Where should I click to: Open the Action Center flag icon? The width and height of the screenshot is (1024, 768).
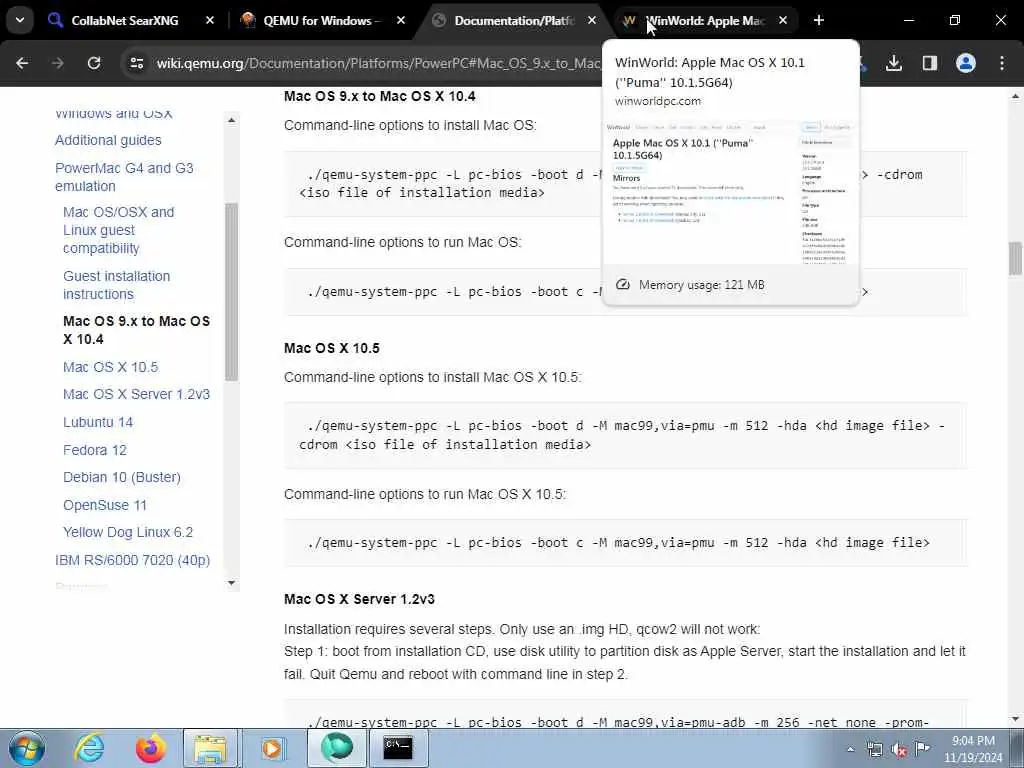tap(922, 748)
